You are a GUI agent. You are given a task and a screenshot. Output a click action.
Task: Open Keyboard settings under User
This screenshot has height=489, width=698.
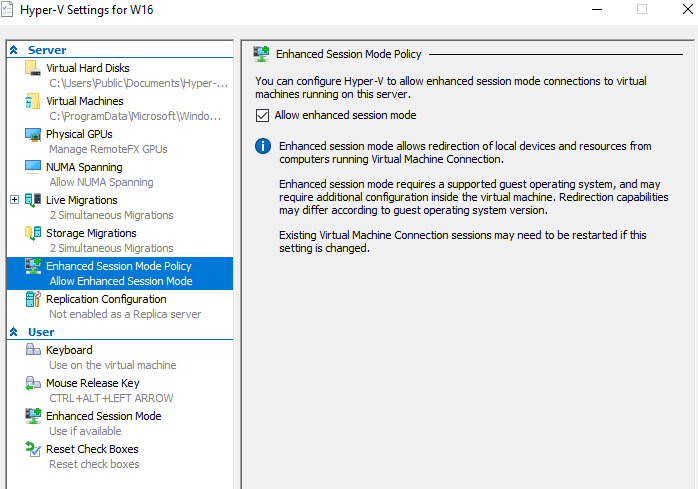69,350
